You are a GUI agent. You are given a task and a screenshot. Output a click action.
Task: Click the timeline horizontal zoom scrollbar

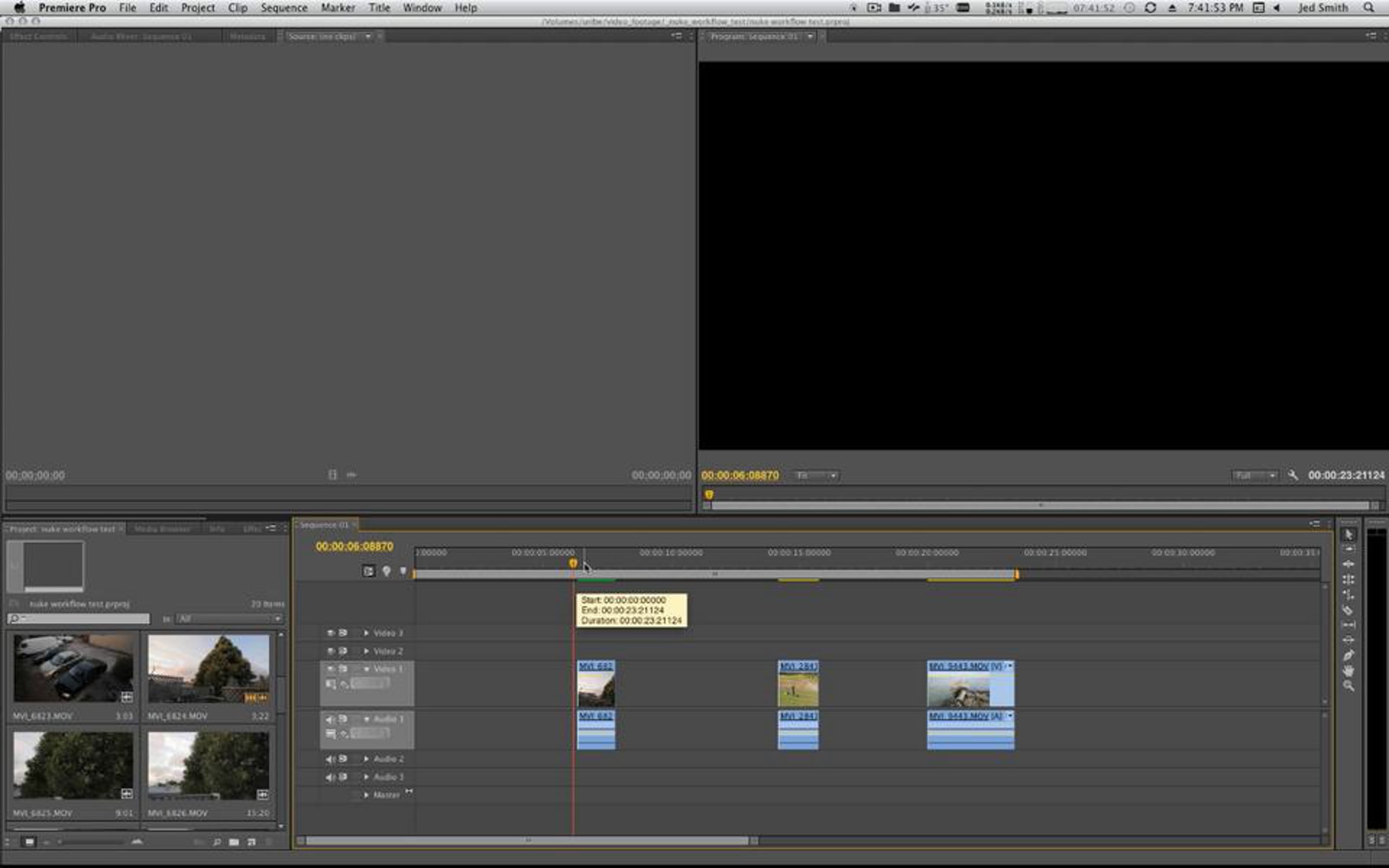point(527,840)
